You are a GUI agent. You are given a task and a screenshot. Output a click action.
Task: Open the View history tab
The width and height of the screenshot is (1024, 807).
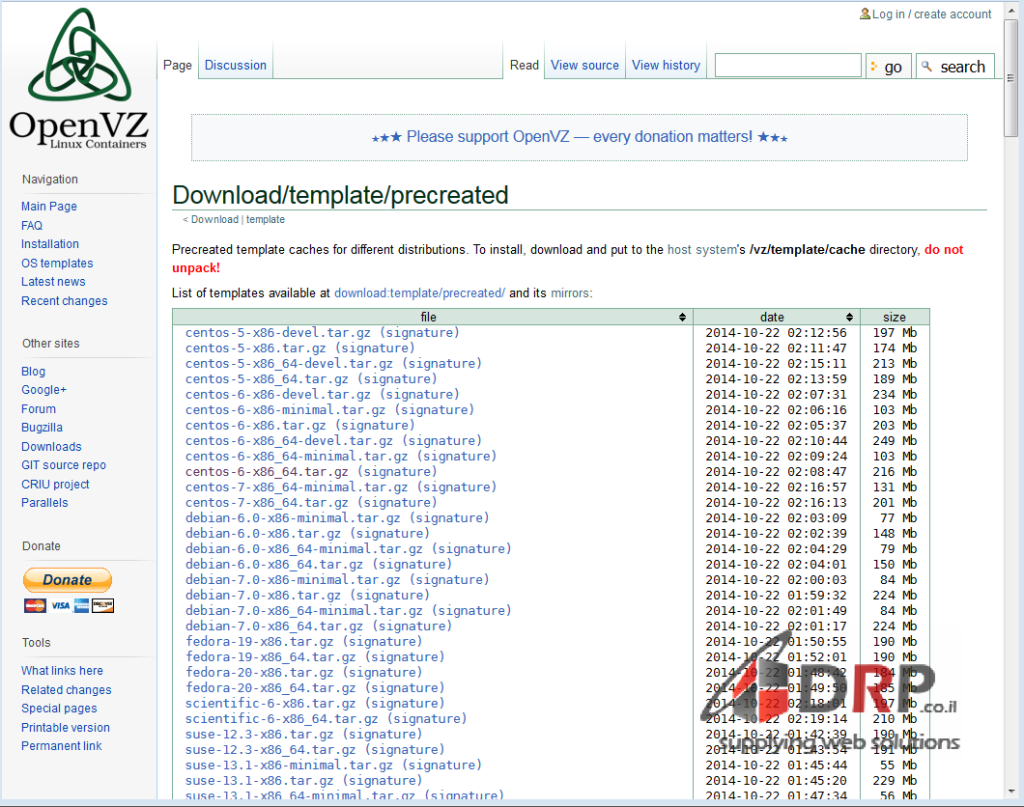[x=666, y=64]
